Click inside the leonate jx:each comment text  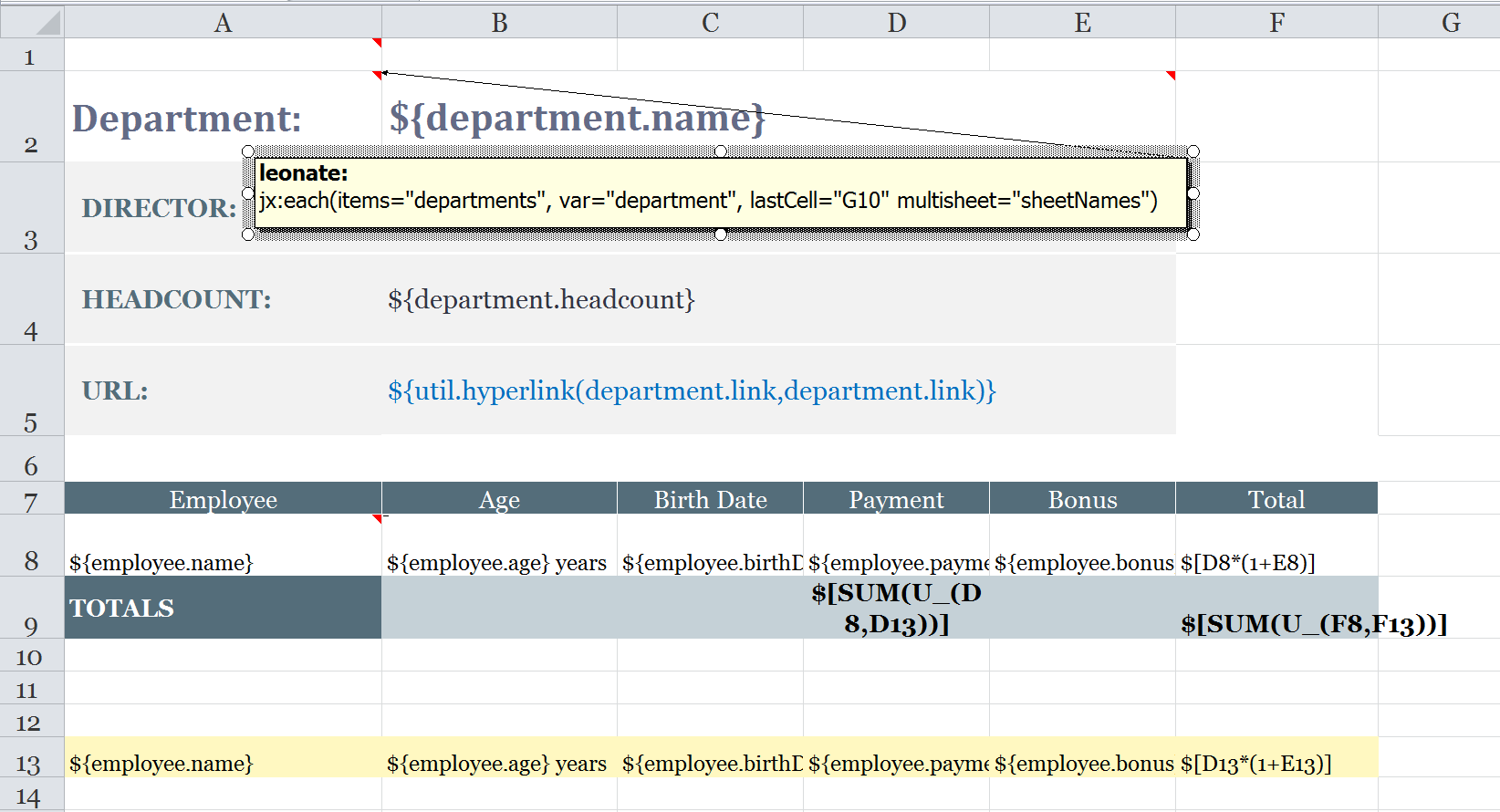click(x=707, y=200)
